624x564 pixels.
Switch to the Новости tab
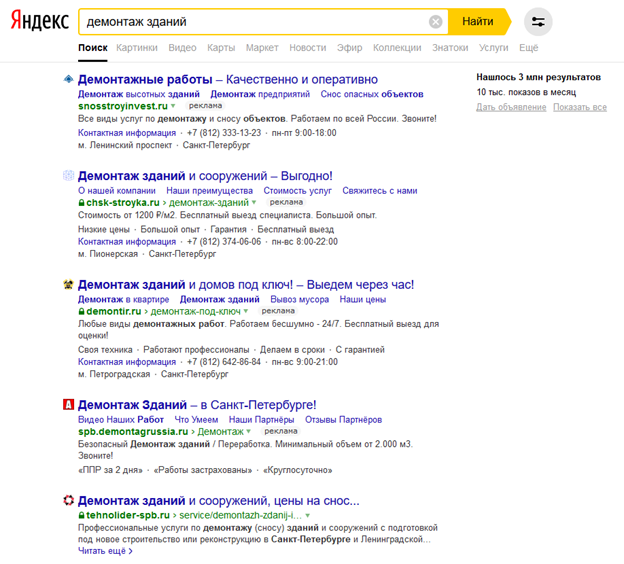coord(308,48)
